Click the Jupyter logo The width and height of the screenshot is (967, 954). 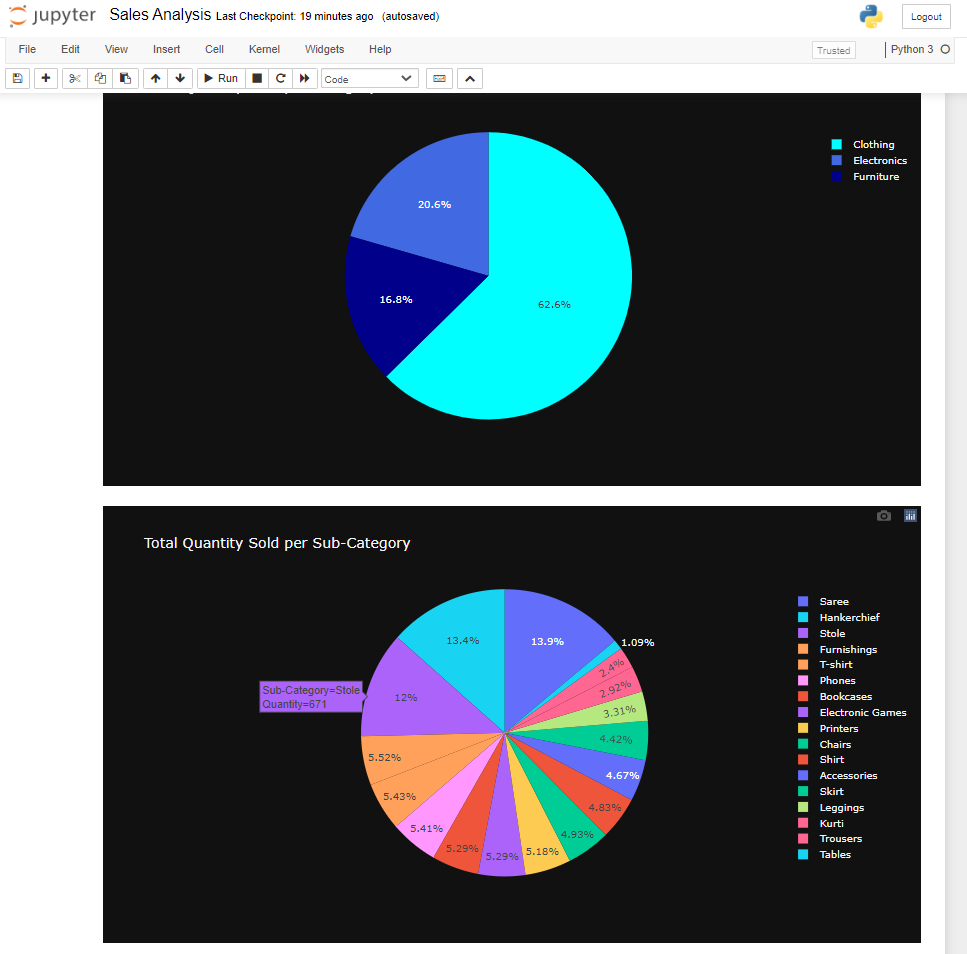(x=52, y=15)
